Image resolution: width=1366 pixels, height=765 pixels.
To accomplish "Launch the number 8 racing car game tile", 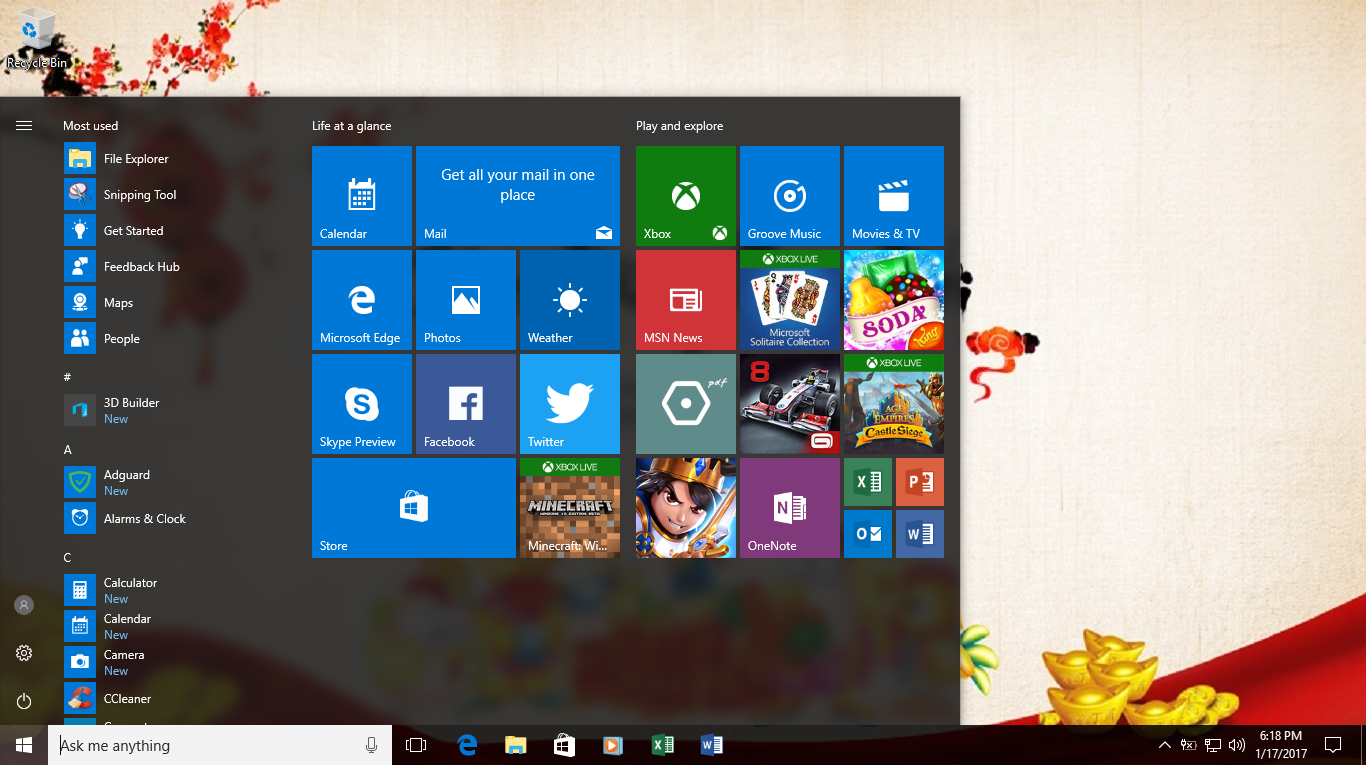I will click(790, 404).
